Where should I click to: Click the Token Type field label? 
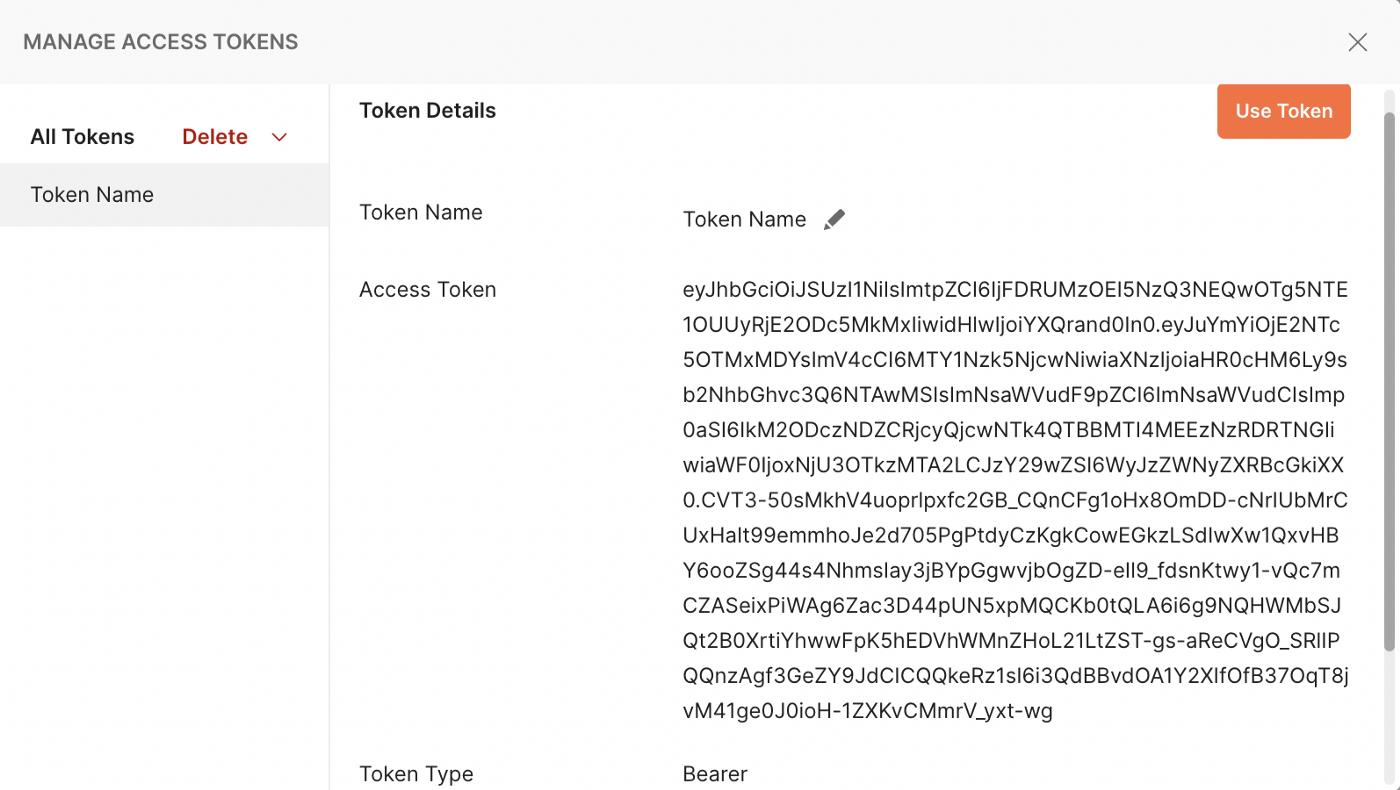pos(416,774)
